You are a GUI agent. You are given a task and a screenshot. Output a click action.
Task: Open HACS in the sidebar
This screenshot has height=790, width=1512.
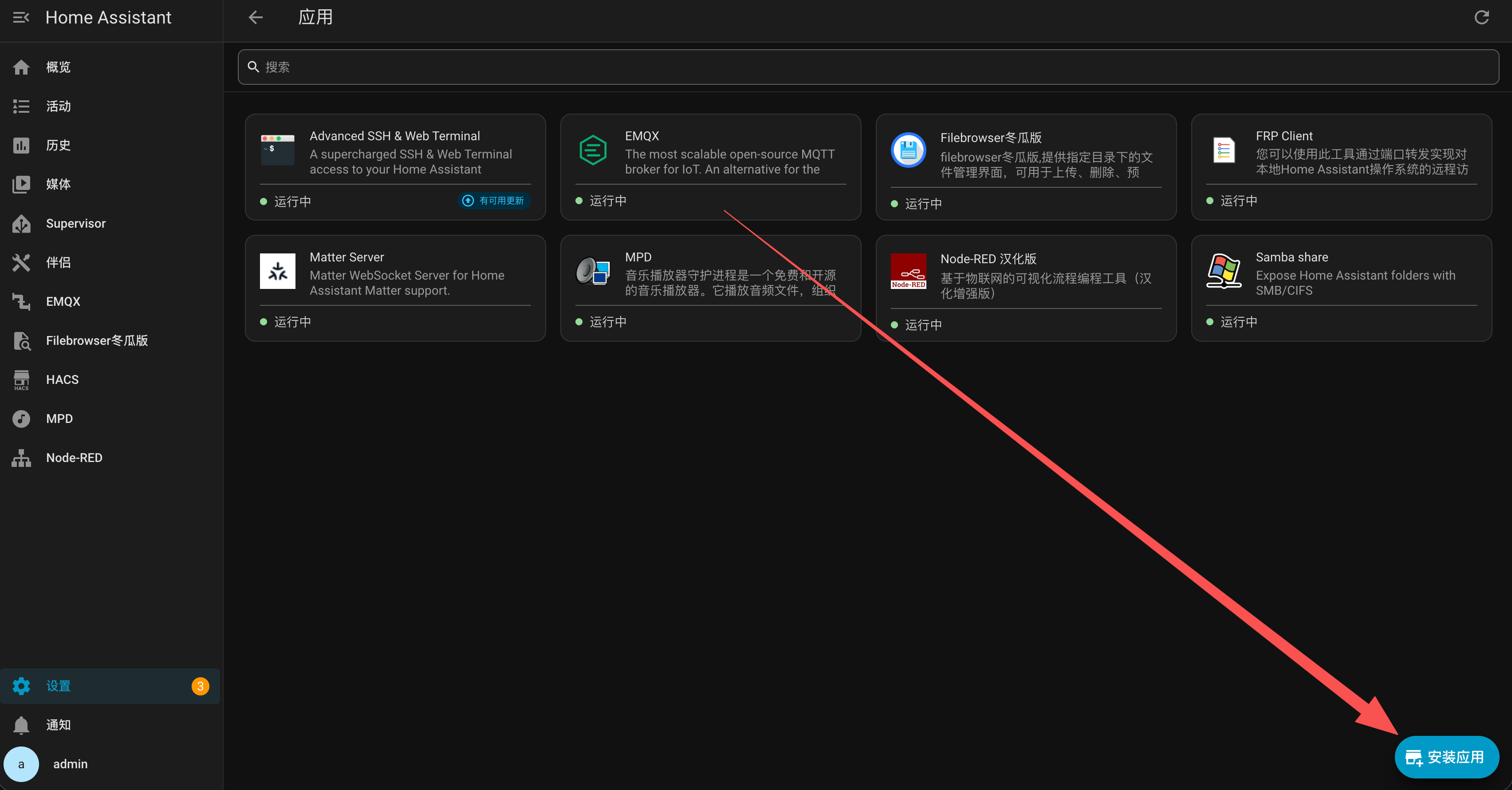[x=110, y=380]
